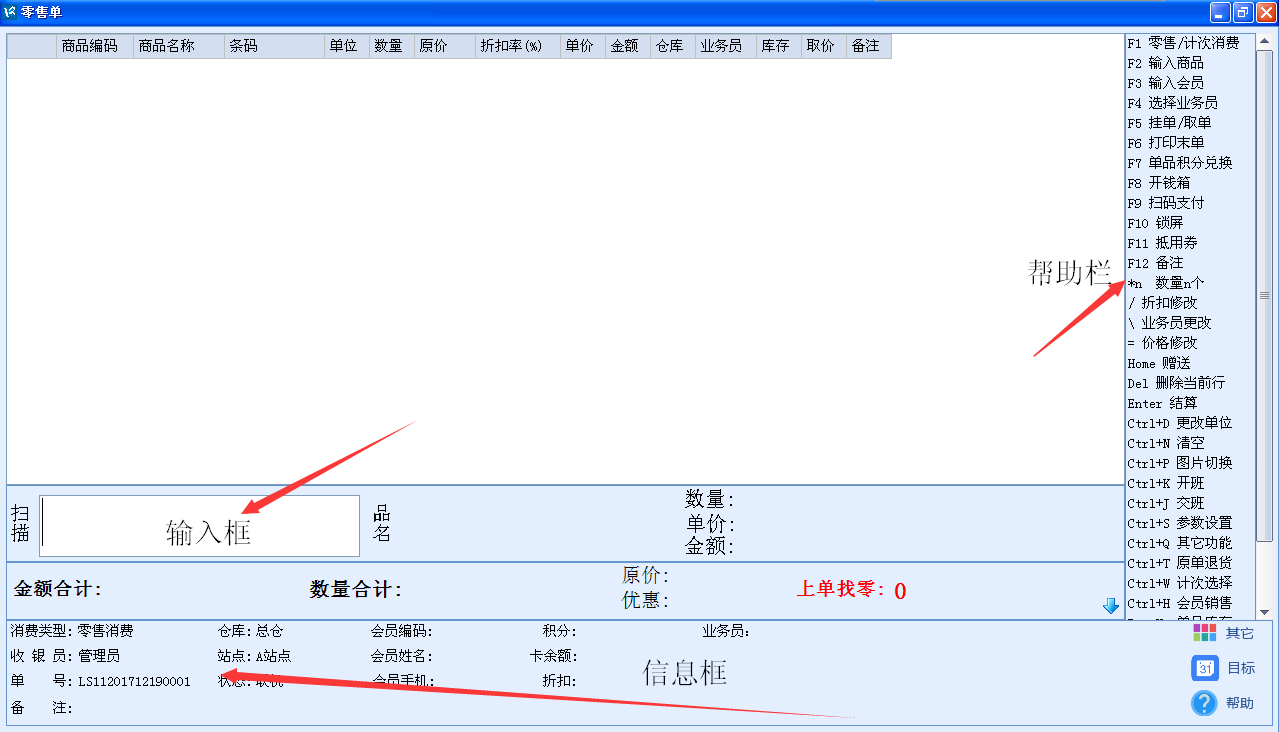Image resolution: width=1279 pixels, height=732 pixels.
Task: Click the 单位 column header
Action: tap(347, 46)
